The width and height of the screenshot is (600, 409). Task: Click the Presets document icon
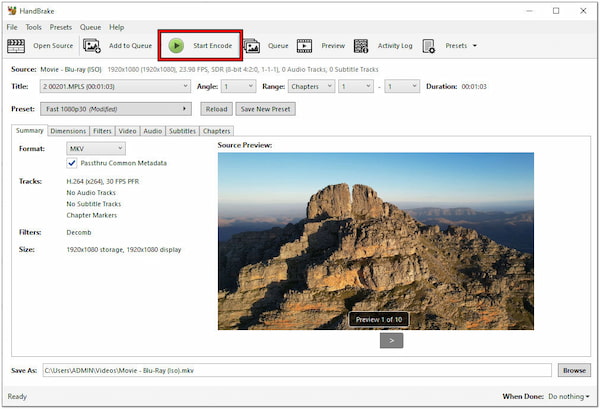click(428, 46)
